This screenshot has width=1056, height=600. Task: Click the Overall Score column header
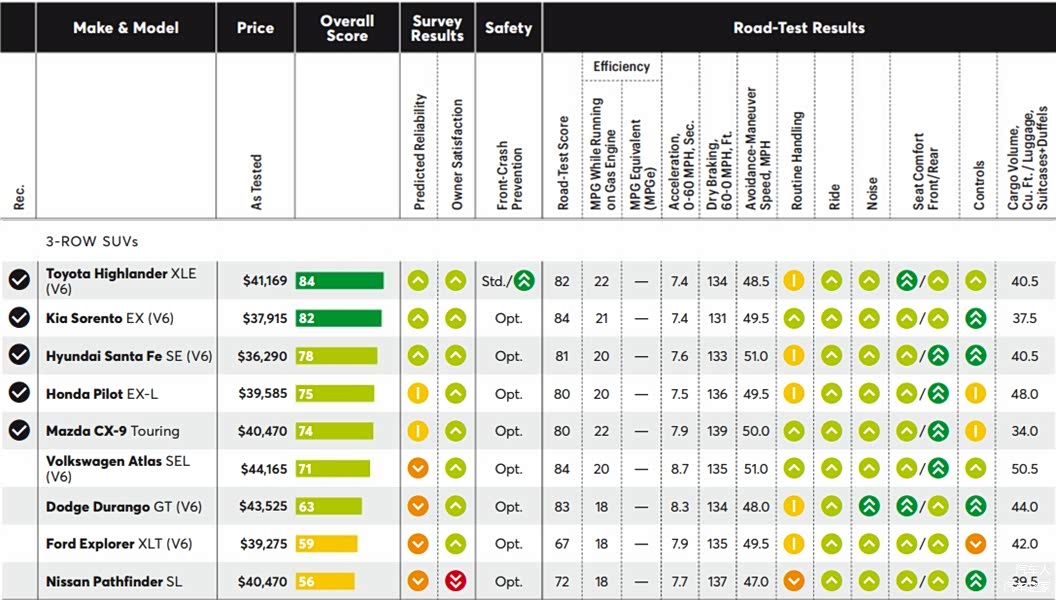coord(348,28)
